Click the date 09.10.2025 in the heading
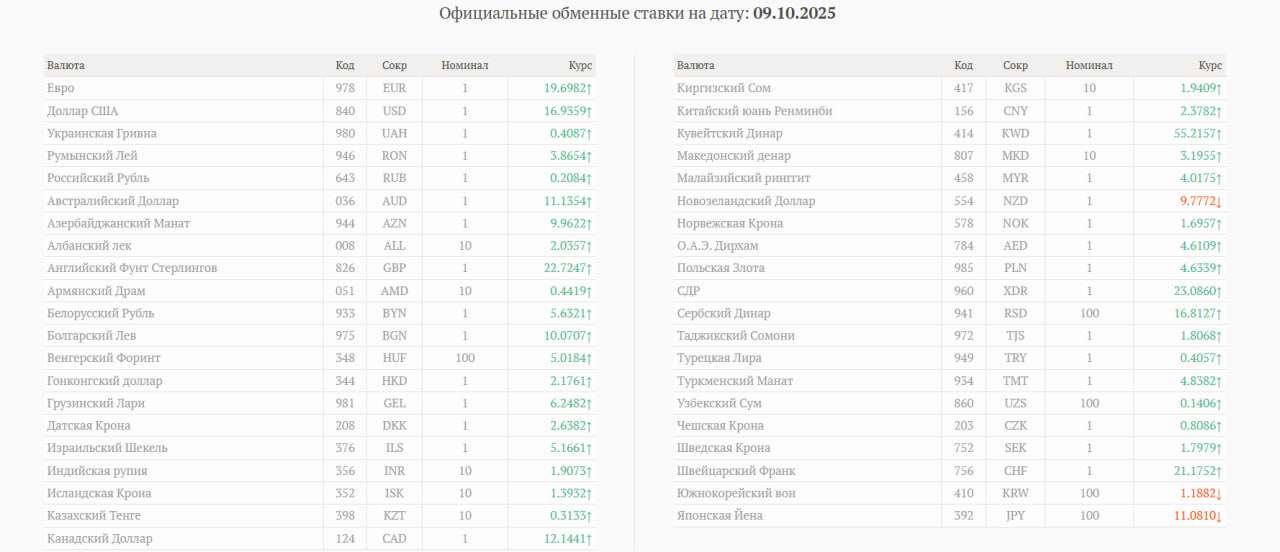The width and height of the screenshot is (1280, 552). tap(794, 14)
